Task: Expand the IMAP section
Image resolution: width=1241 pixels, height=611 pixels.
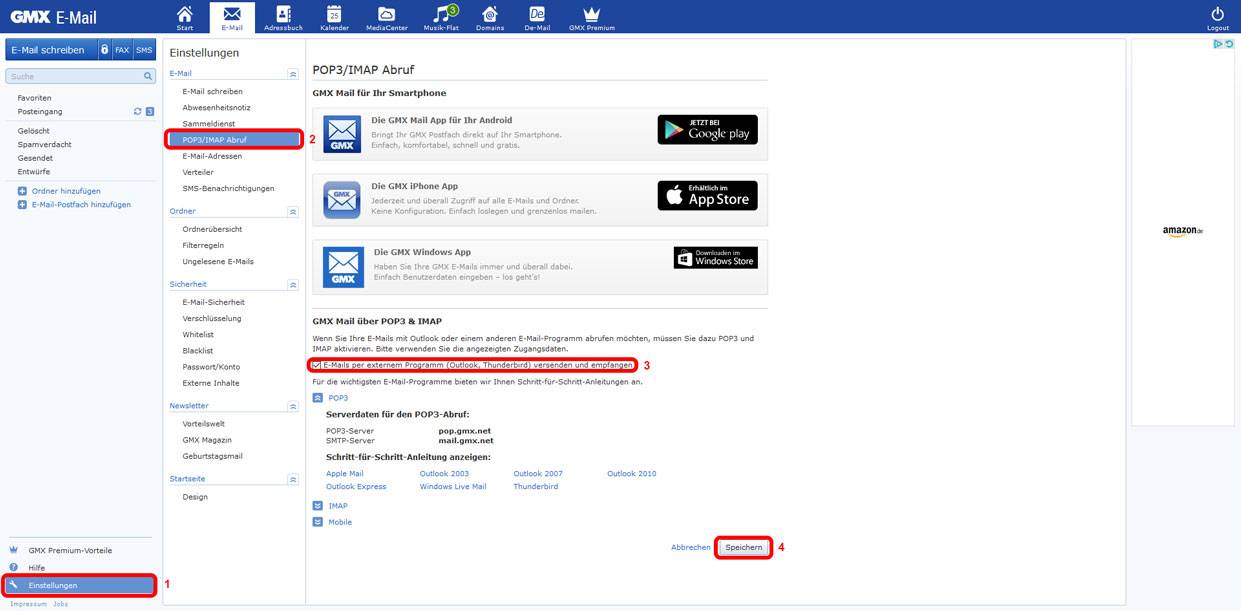Action: tap(318, 506)
